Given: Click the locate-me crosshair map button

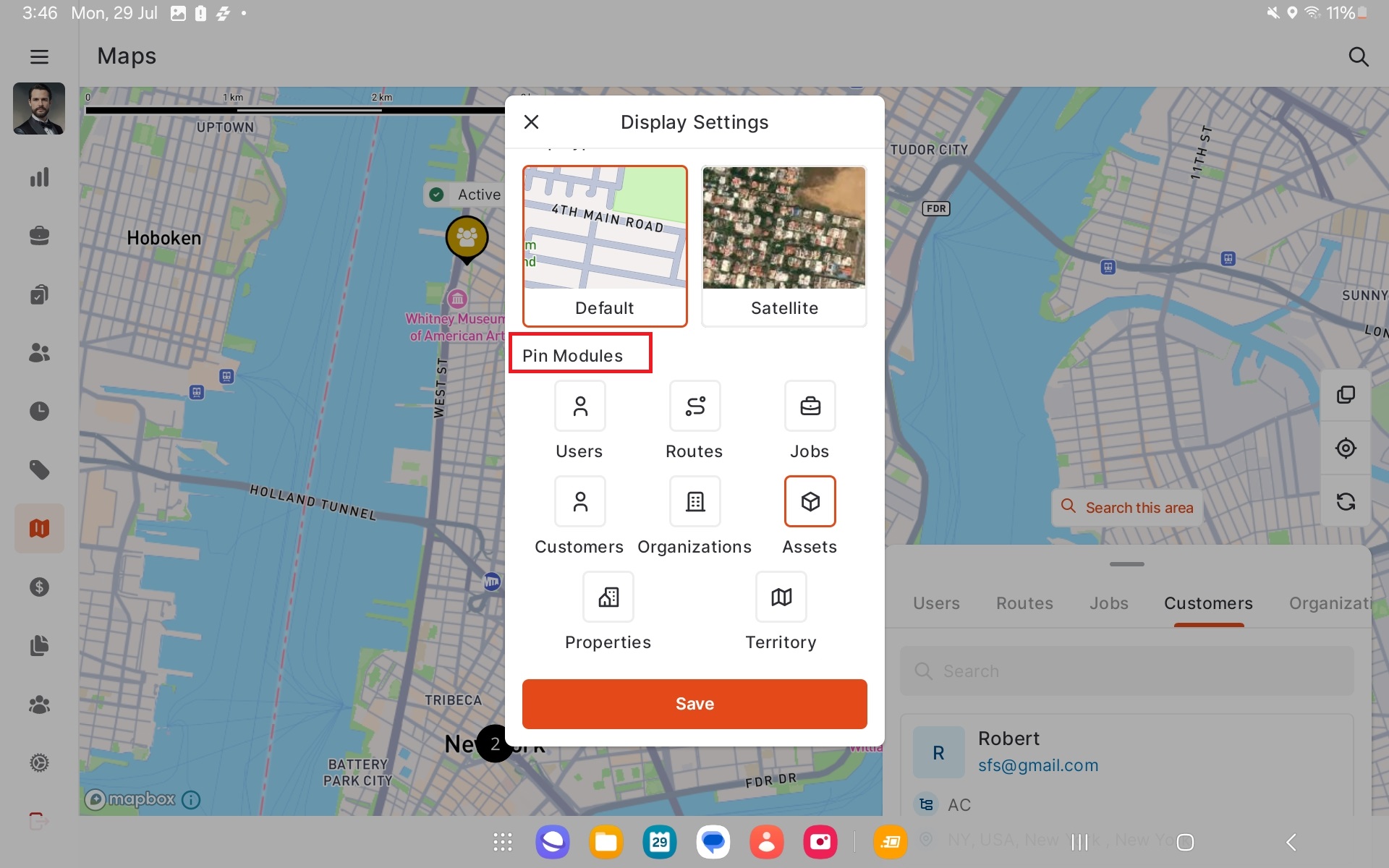Looking at the screenshot, I should pos(1346,448).
